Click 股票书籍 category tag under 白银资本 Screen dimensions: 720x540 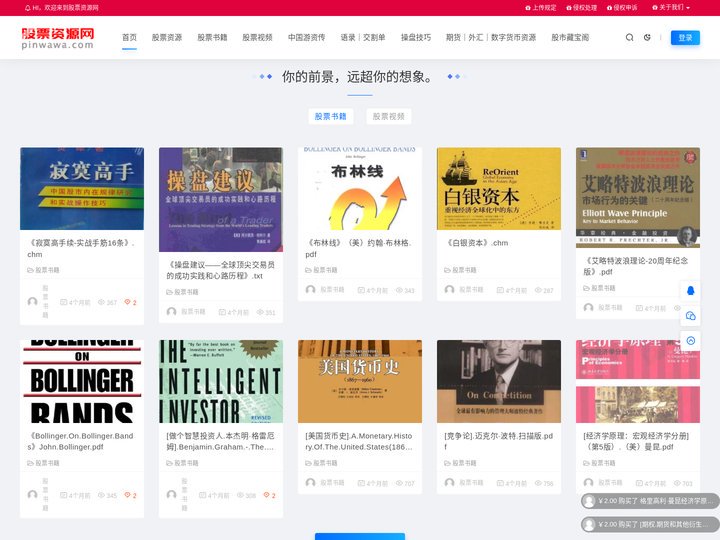click(460, 270)
